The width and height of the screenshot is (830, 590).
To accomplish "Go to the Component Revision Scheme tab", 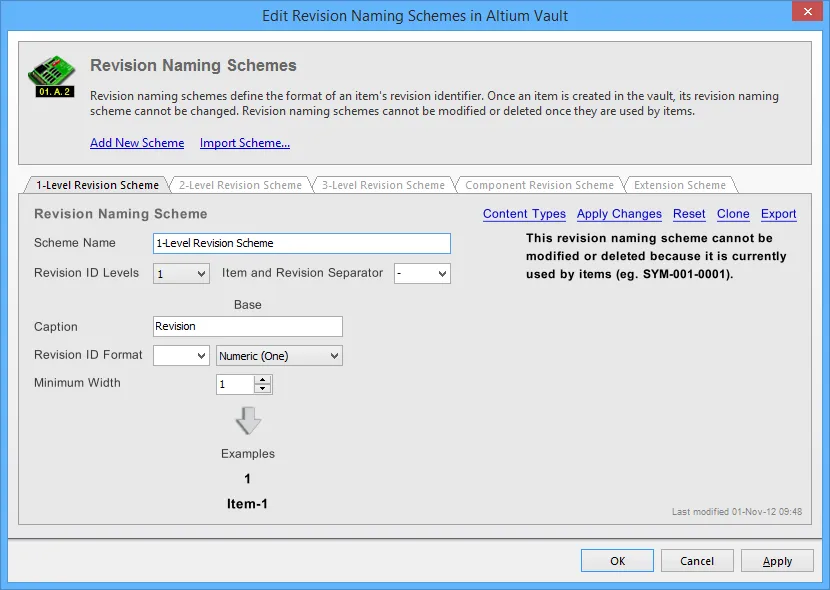I will 539,185.
